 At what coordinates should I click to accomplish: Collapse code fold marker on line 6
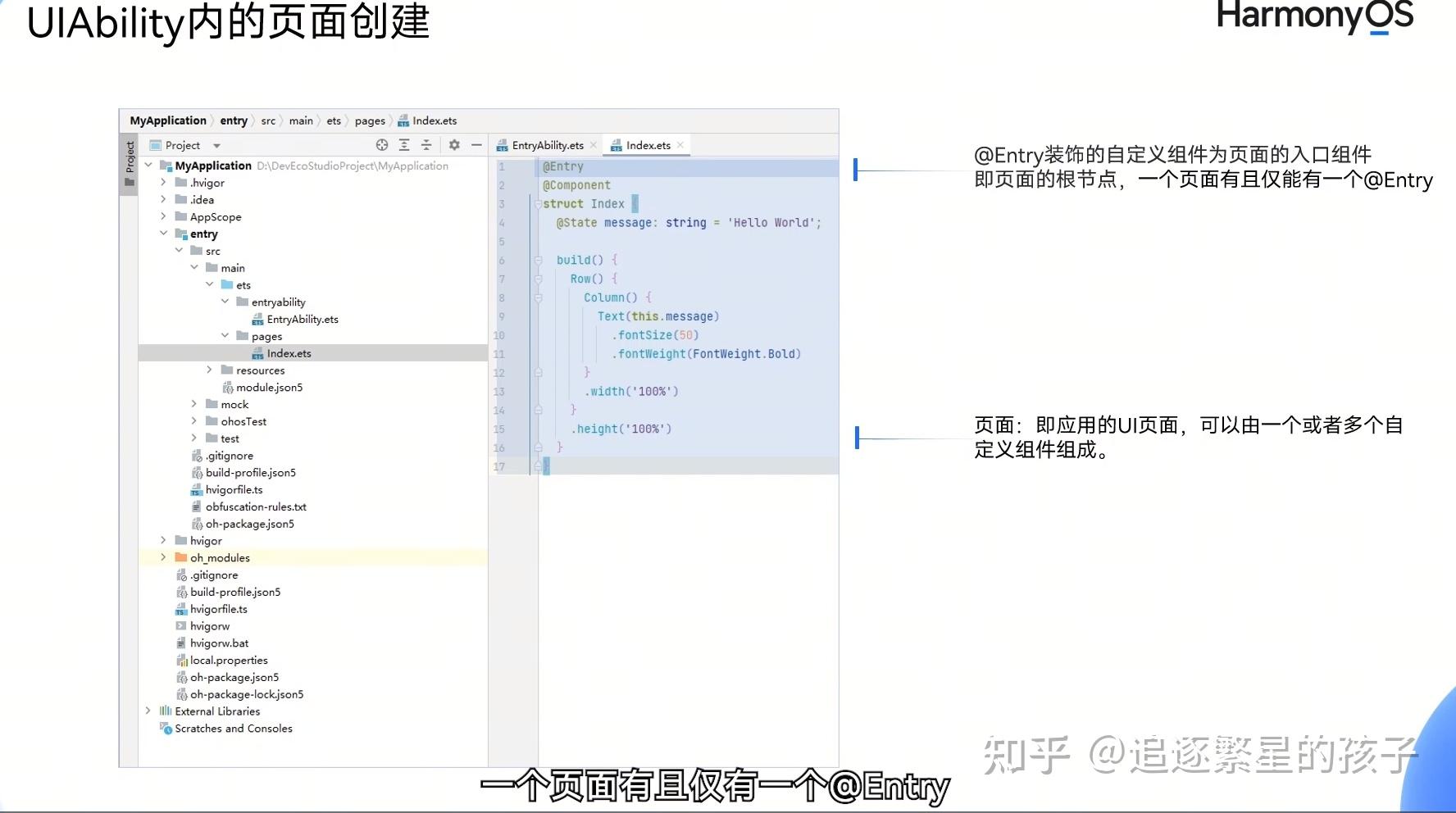[537, 260]
